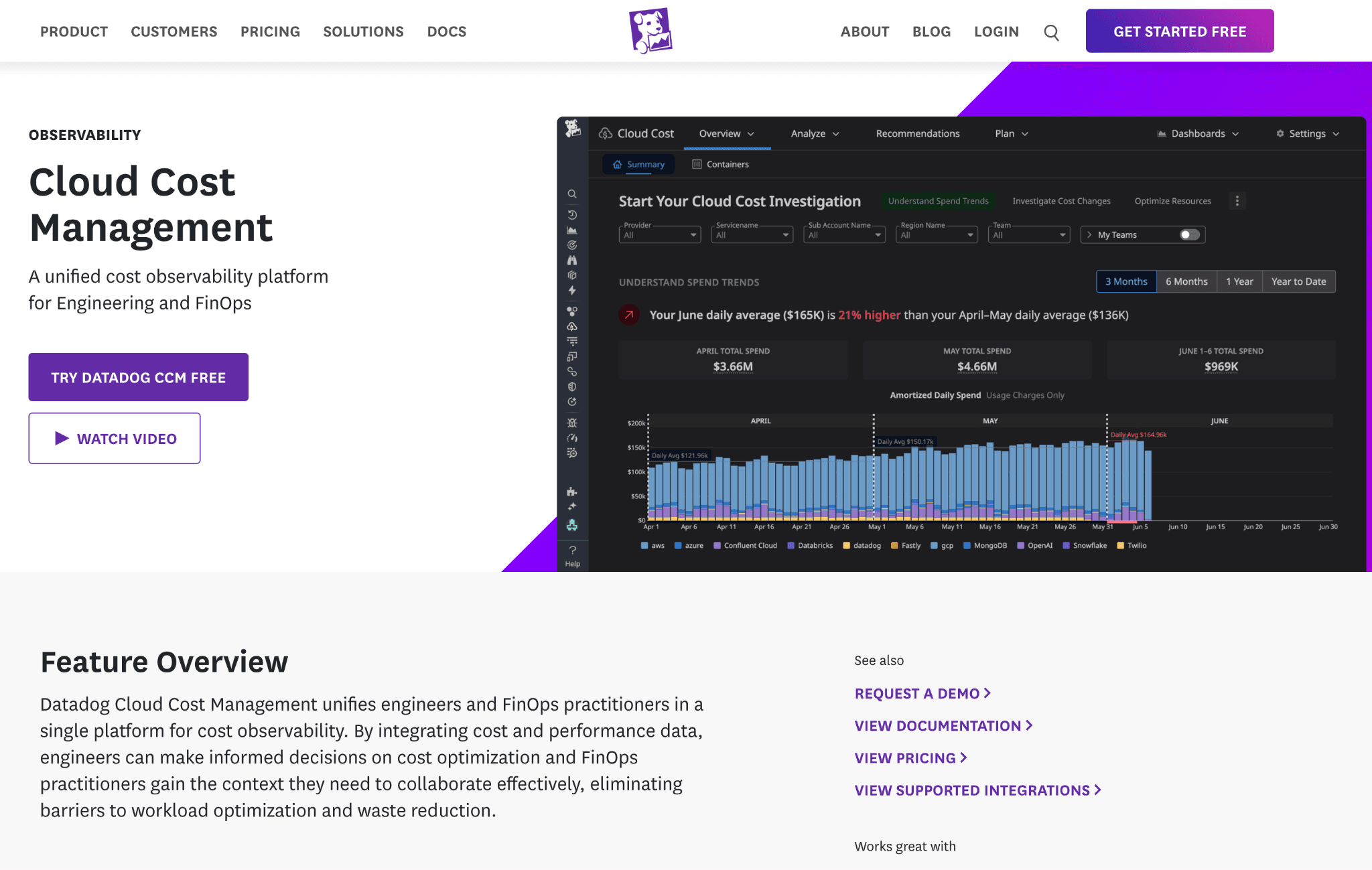Image resolution: width=1372 pixels, height=870 pixels.
Task: Click the April Total Spend $3.66M card
Action: click(x=733, y=360)
